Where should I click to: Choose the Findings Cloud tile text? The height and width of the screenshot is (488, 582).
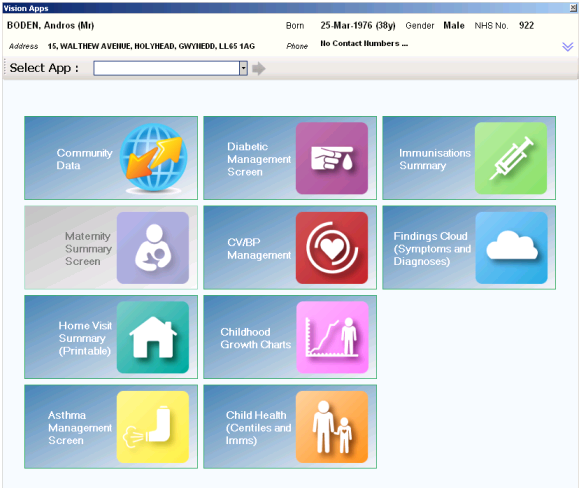pyautogui.click(x=432, y=249)
